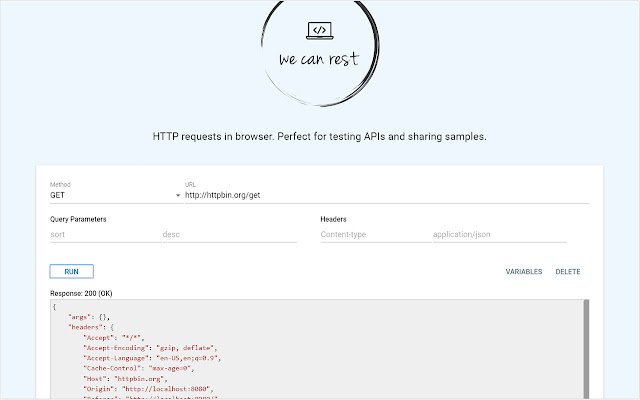Click the laptop code icon in the logo
Viewport: 640px width, 400px height.
[x=320, y=31]
